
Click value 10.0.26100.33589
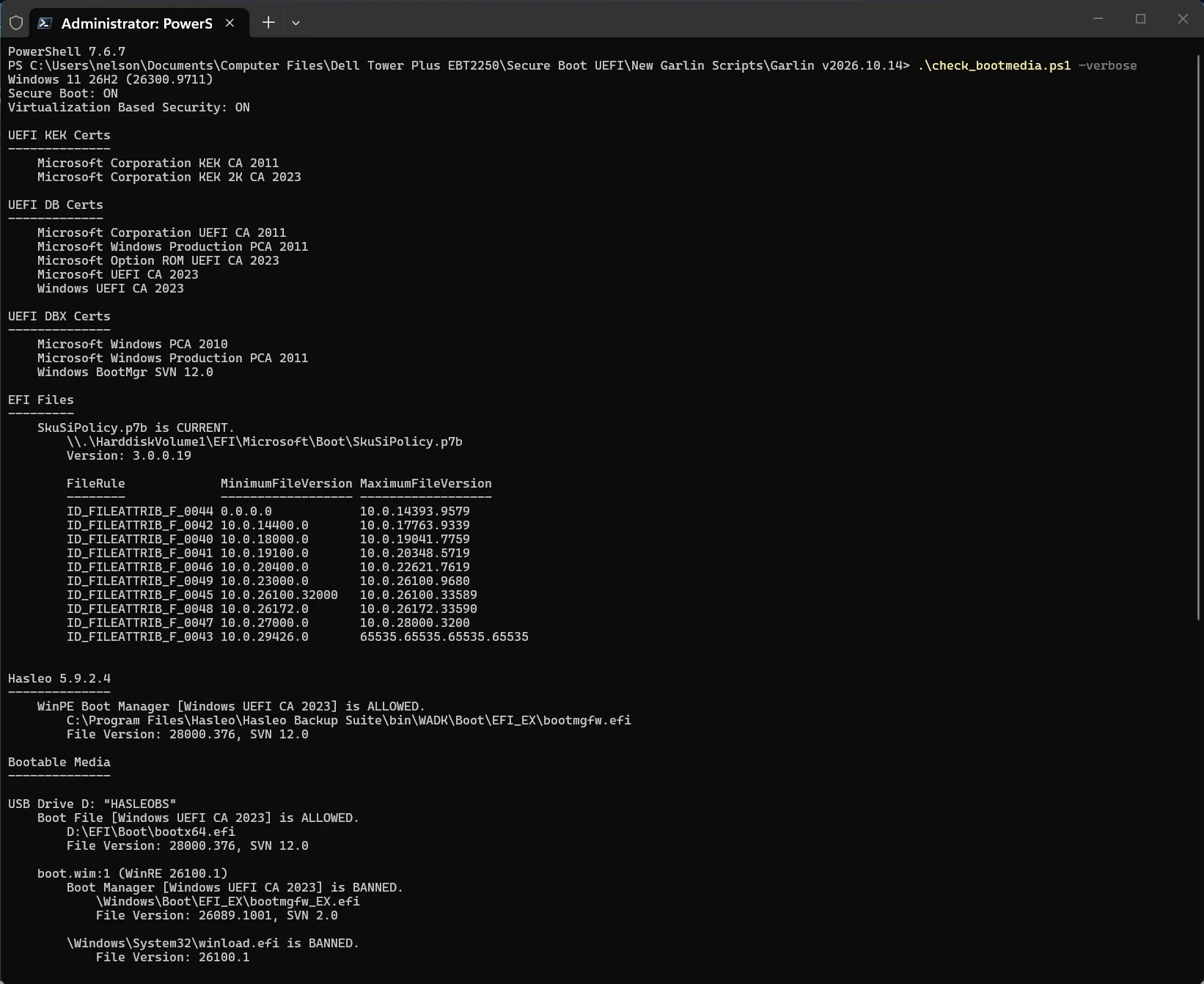(x=419, y=595)
